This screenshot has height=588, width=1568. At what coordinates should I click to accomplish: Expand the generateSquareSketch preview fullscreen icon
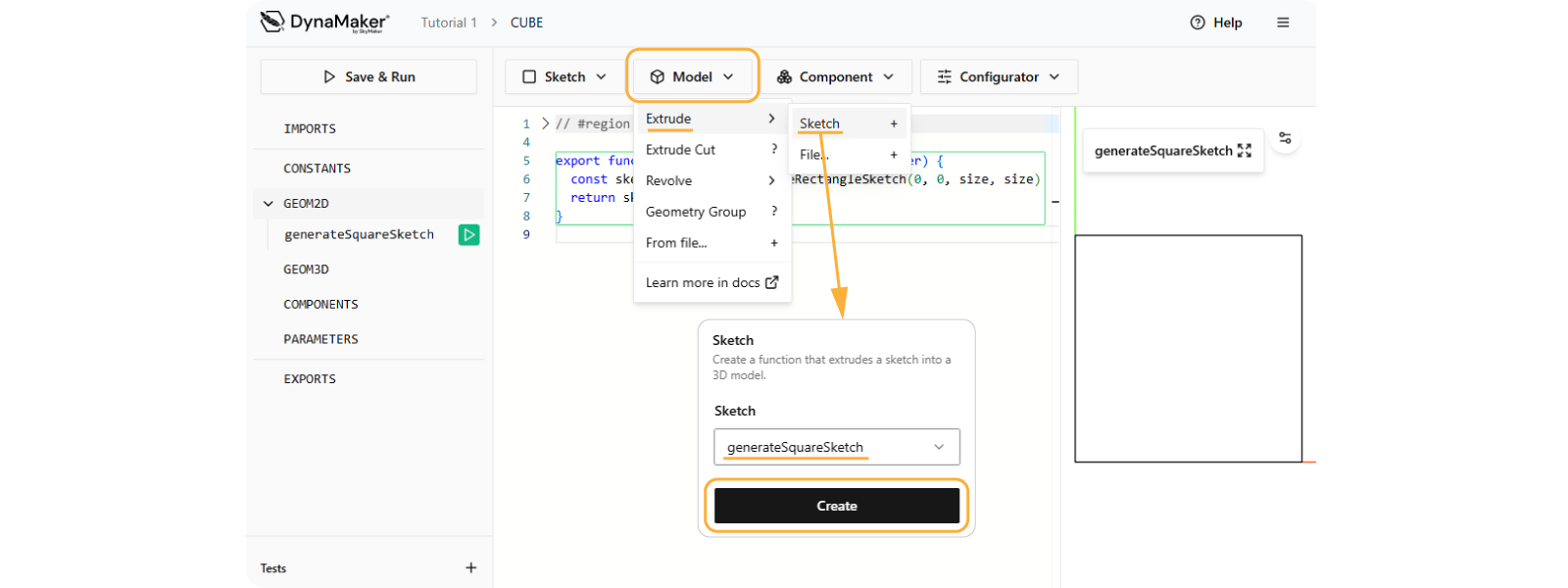(1245, 151)
